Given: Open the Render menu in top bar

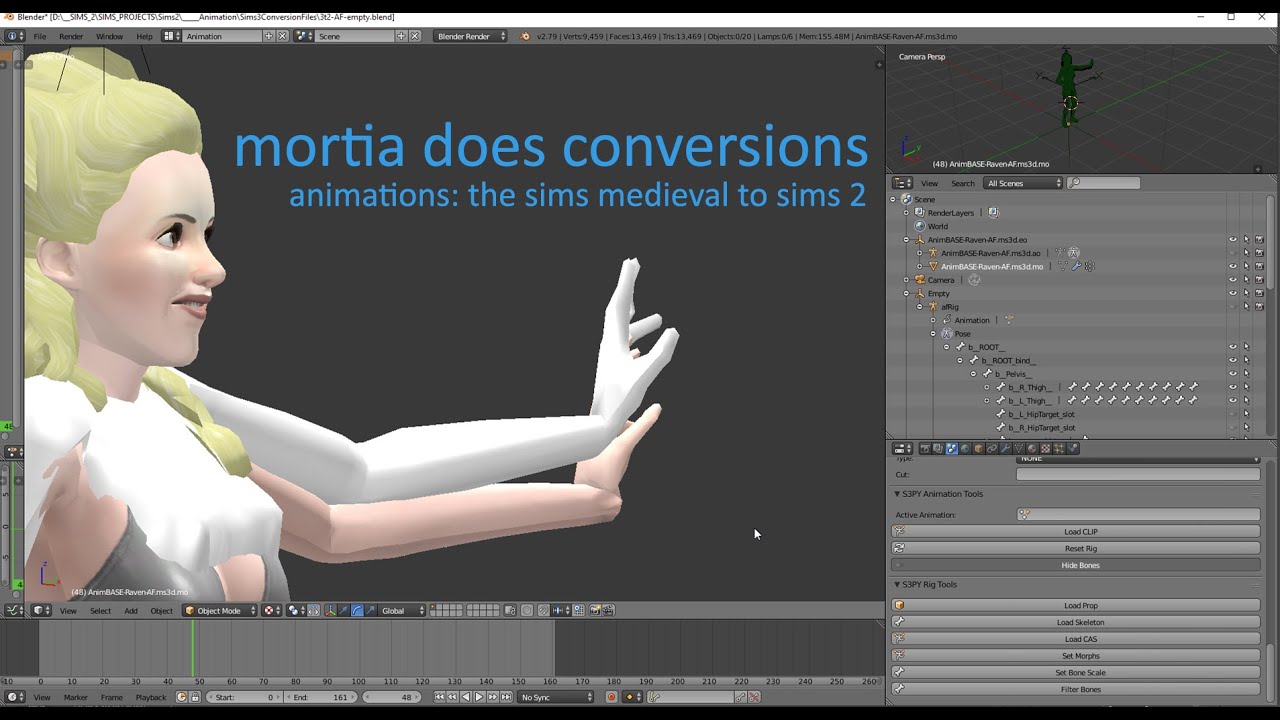Looking at the screenshot, I should click(71, 36).
